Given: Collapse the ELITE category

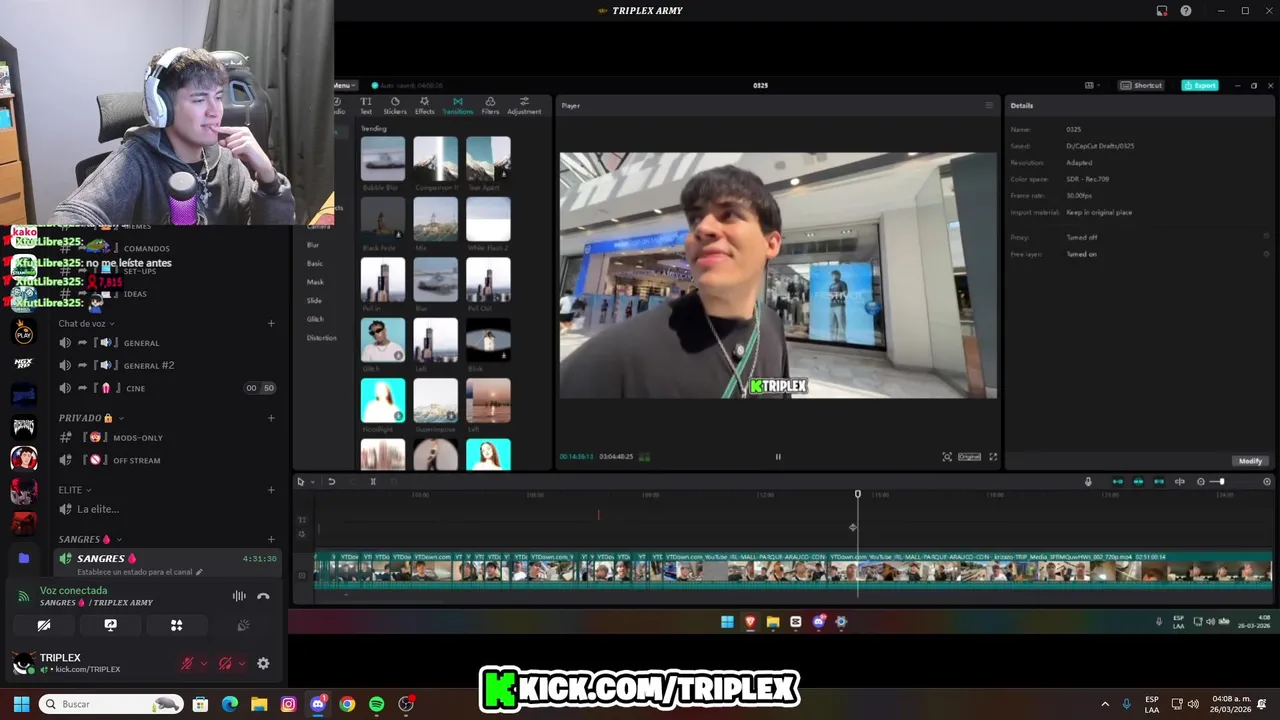Looking at the screenshot, I should pyautogui.click(x=75, y=490).
